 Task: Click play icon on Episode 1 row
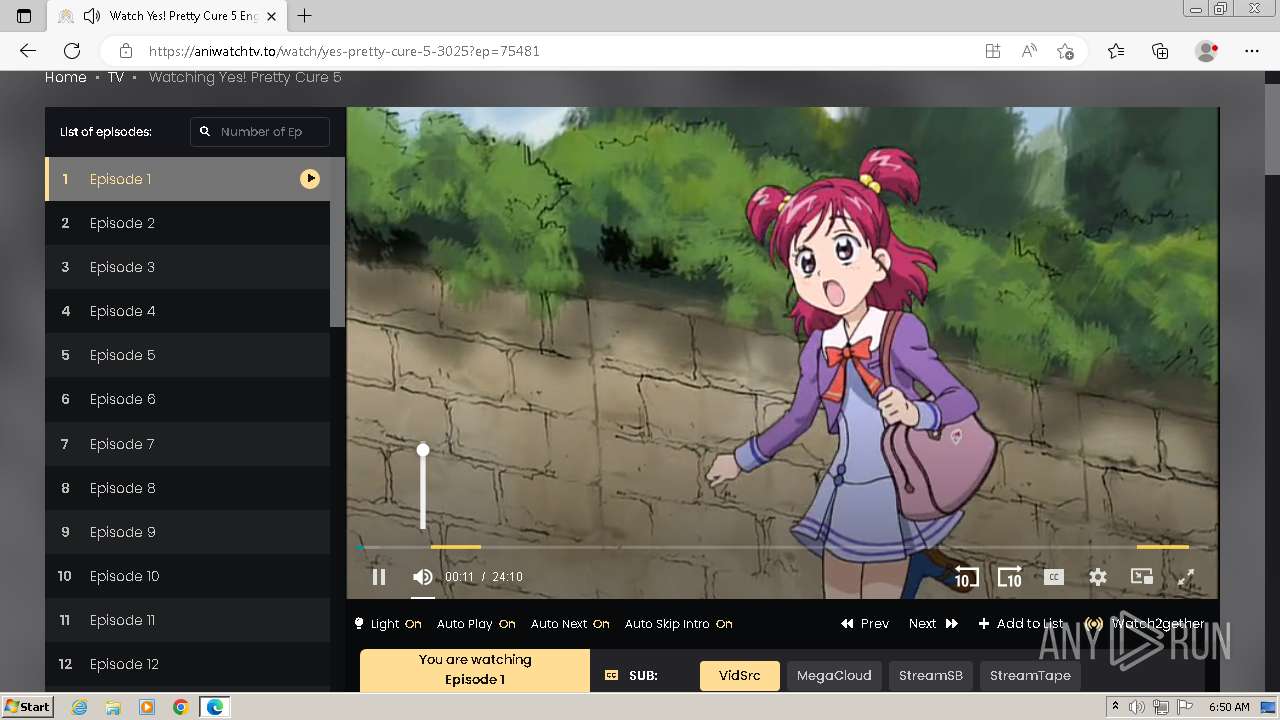[x=310, y=179]
